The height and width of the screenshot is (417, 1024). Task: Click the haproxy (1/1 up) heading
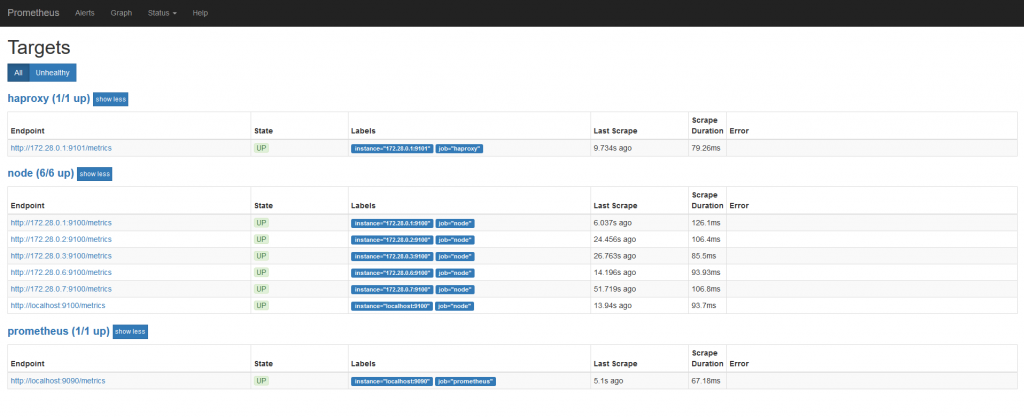tap(48, 99)
